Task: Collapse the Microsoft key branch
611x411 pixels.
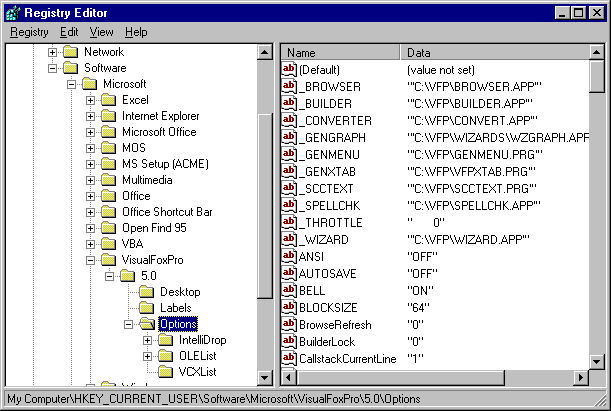Action: pos(71,84)
